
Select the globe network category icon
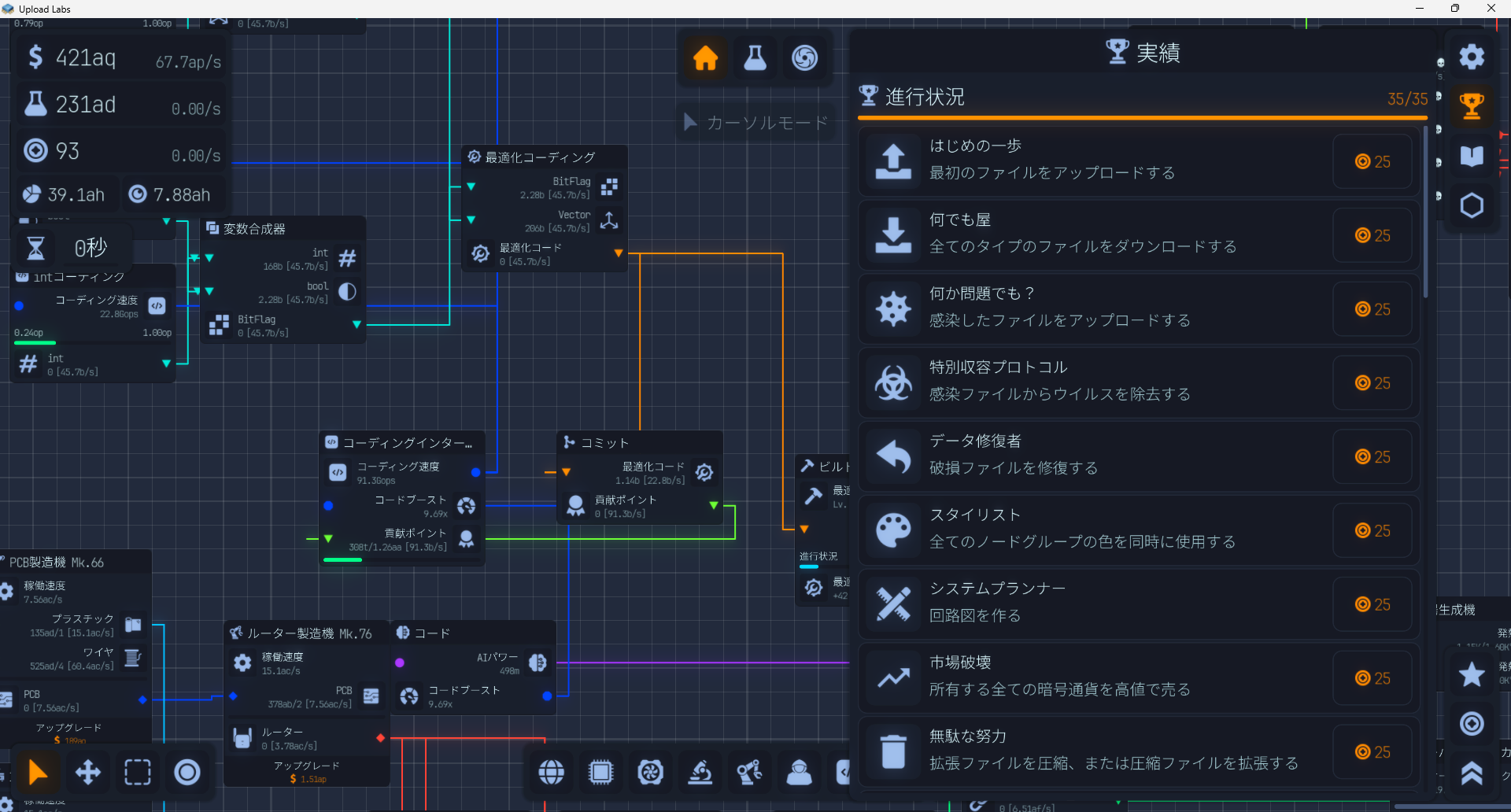pos(551,773)
